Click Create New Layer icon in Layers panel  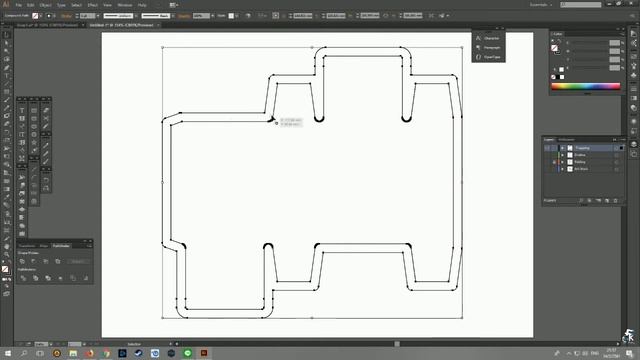(x=607, y=200)
